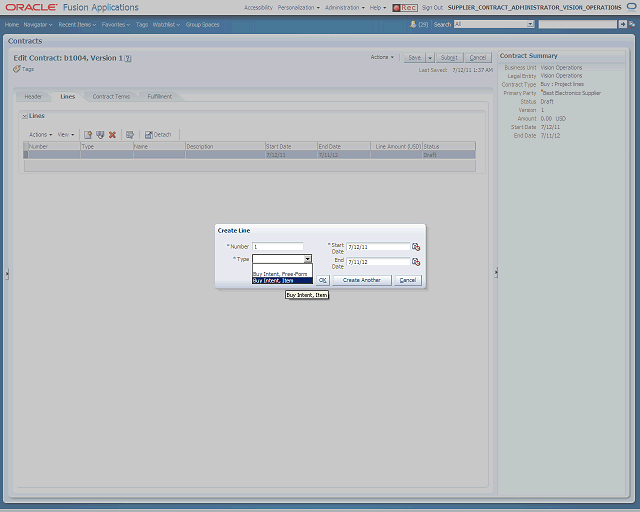The image size is (640, 512).
Task: Collapse left panel splitter arrow
Action: [7, 274]
